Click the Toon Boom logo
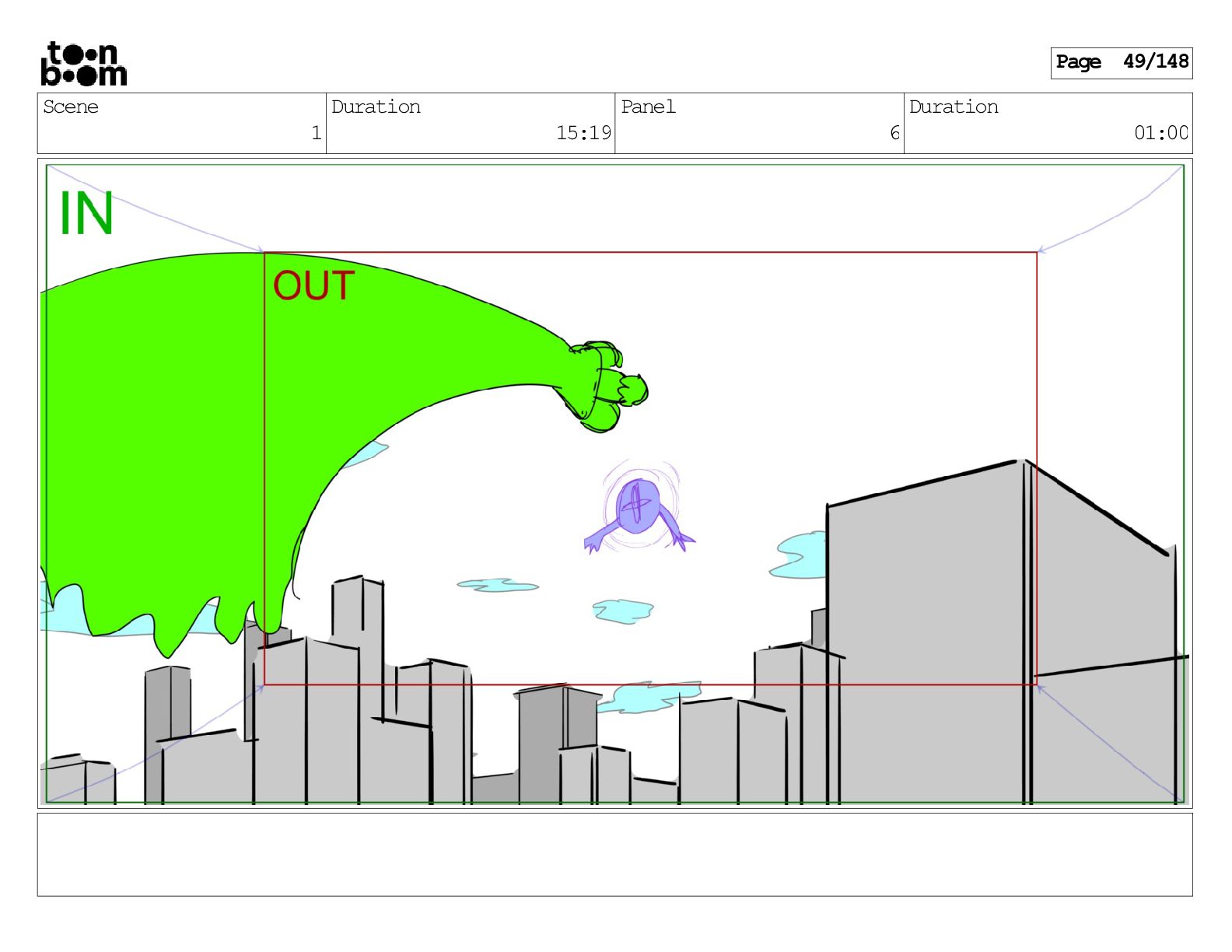The width and height of the screenshot is (1232, 952). click(83, 64)
